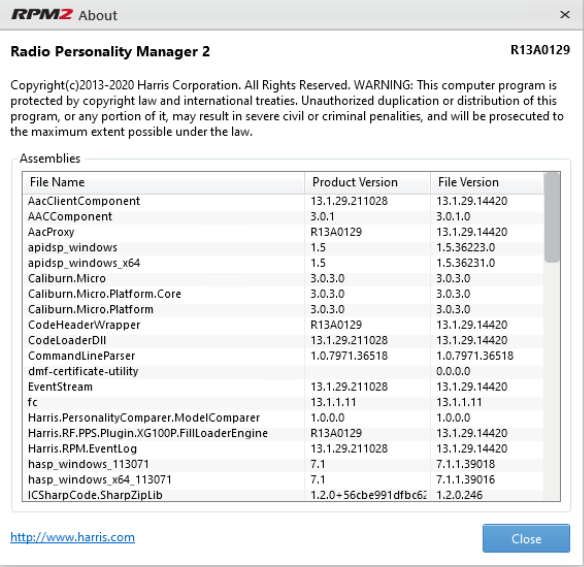Select the dmf-certificate-utility row
Image resolution: width=584 pixels, height=567 pixels.
point(283,371)
